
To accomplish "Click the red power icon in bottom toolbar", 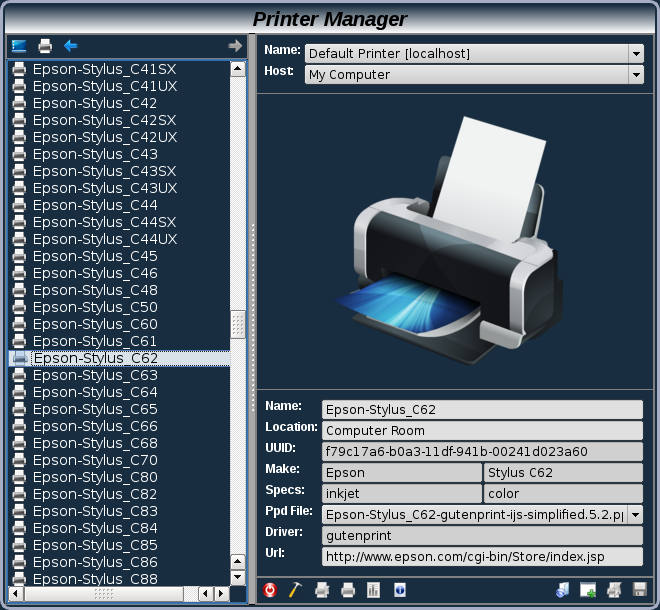I will click(270, 590).
